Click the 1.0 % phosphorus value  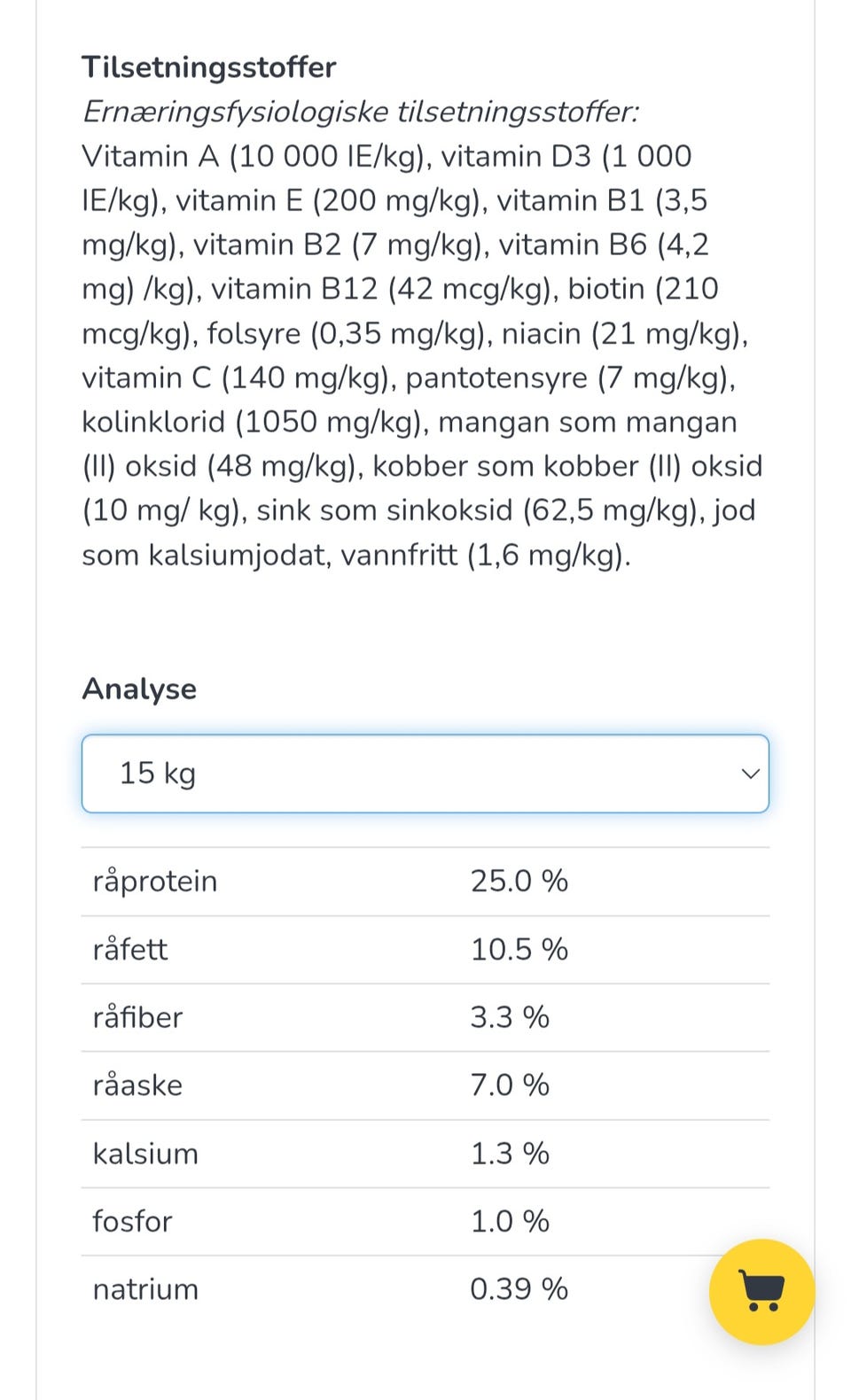pyautogui.click(x=510, y=1221)
